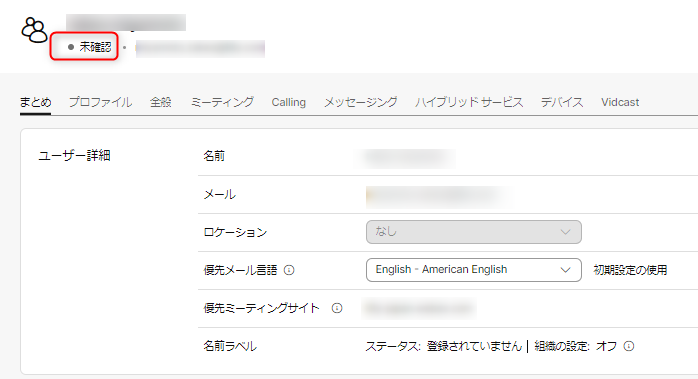Switch to the プロファイル tab
Image resolution: width=698 pixels, height=379 pixels.
click(100, 102)
